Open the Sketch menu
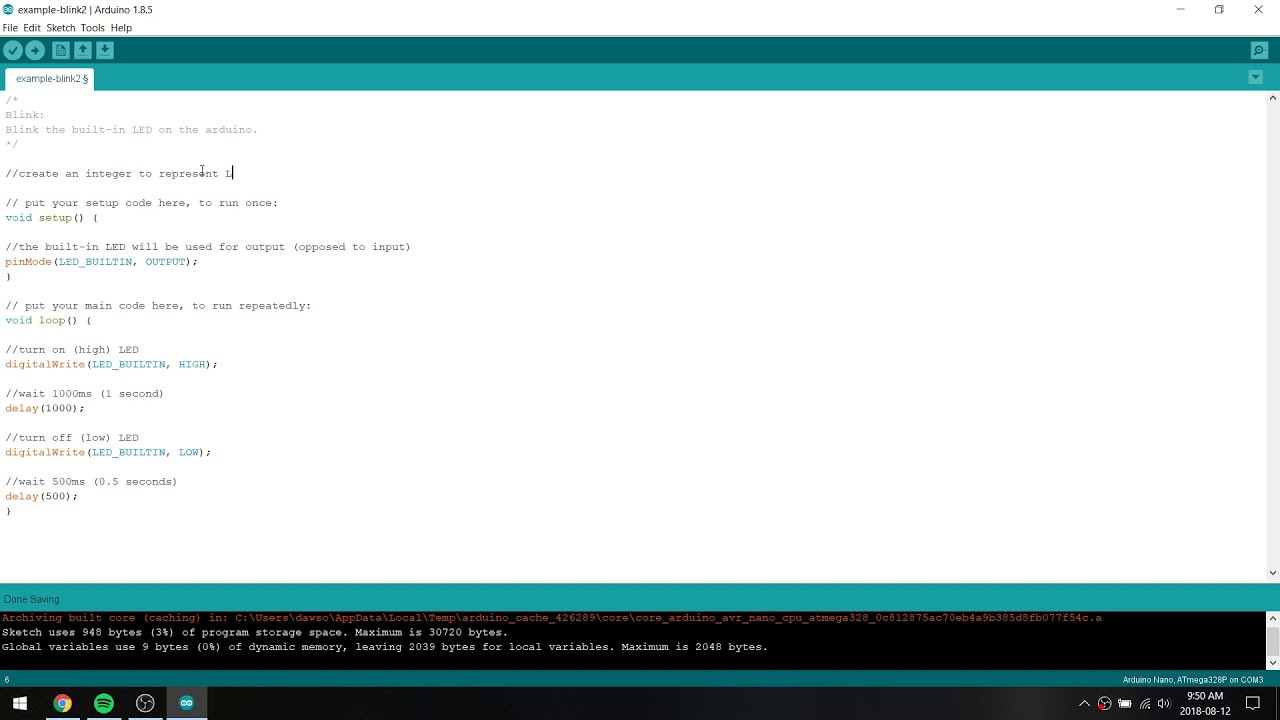The height and width of the screenshot is (720, 1280). [61, 28]
